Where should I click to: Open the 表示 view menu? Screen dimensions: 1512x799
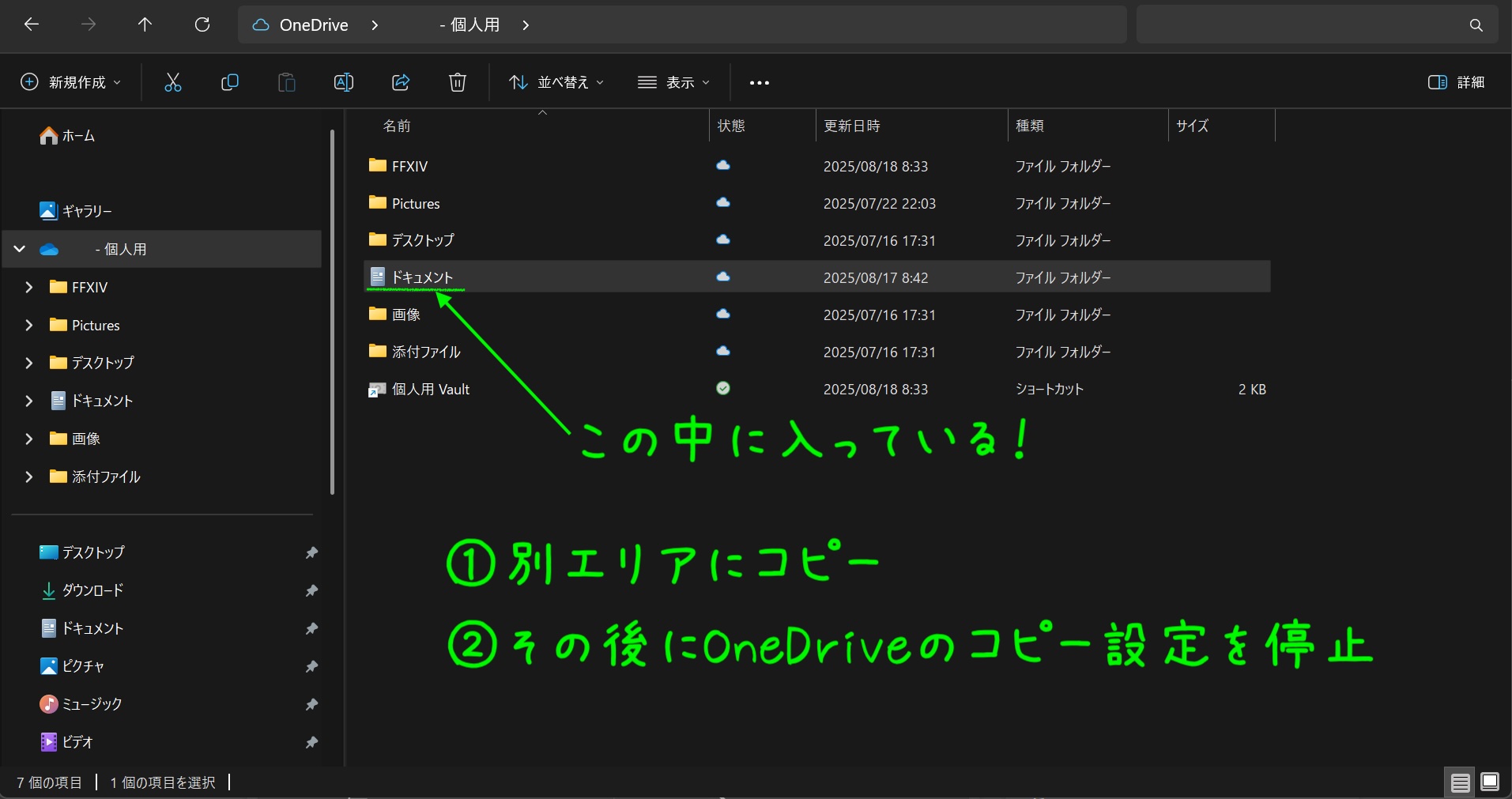674,82
